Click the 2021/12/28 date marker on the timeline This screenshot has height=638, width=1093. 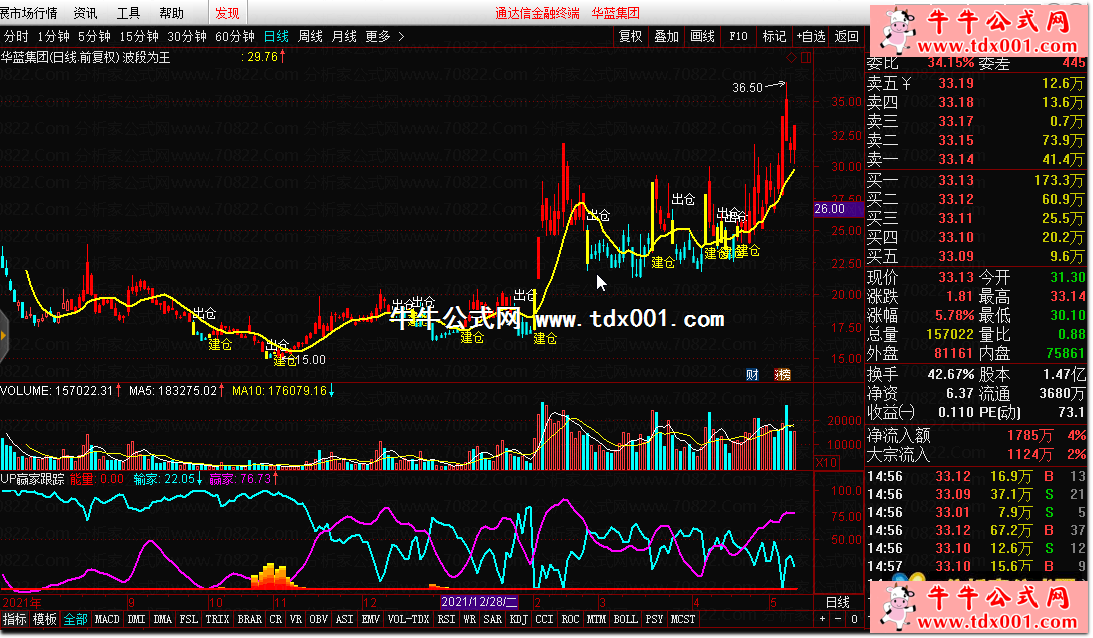click(x=480, y=602)
